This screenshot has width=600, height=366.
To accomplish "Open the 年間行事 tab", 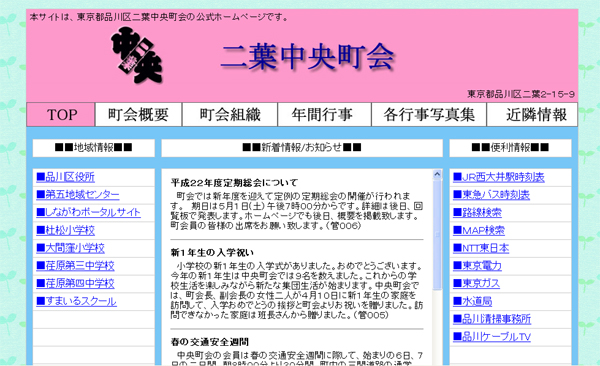I will tap(324, 114).
